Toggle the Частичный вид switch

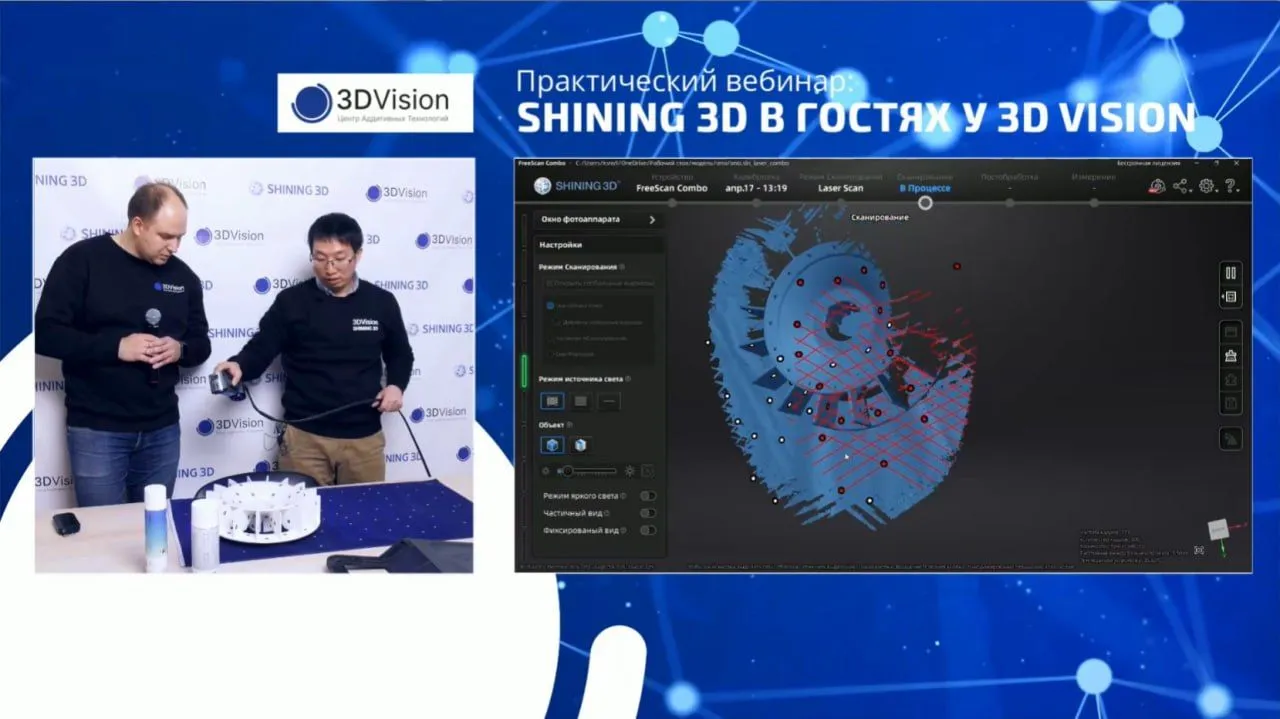click(x=648, y=513)
